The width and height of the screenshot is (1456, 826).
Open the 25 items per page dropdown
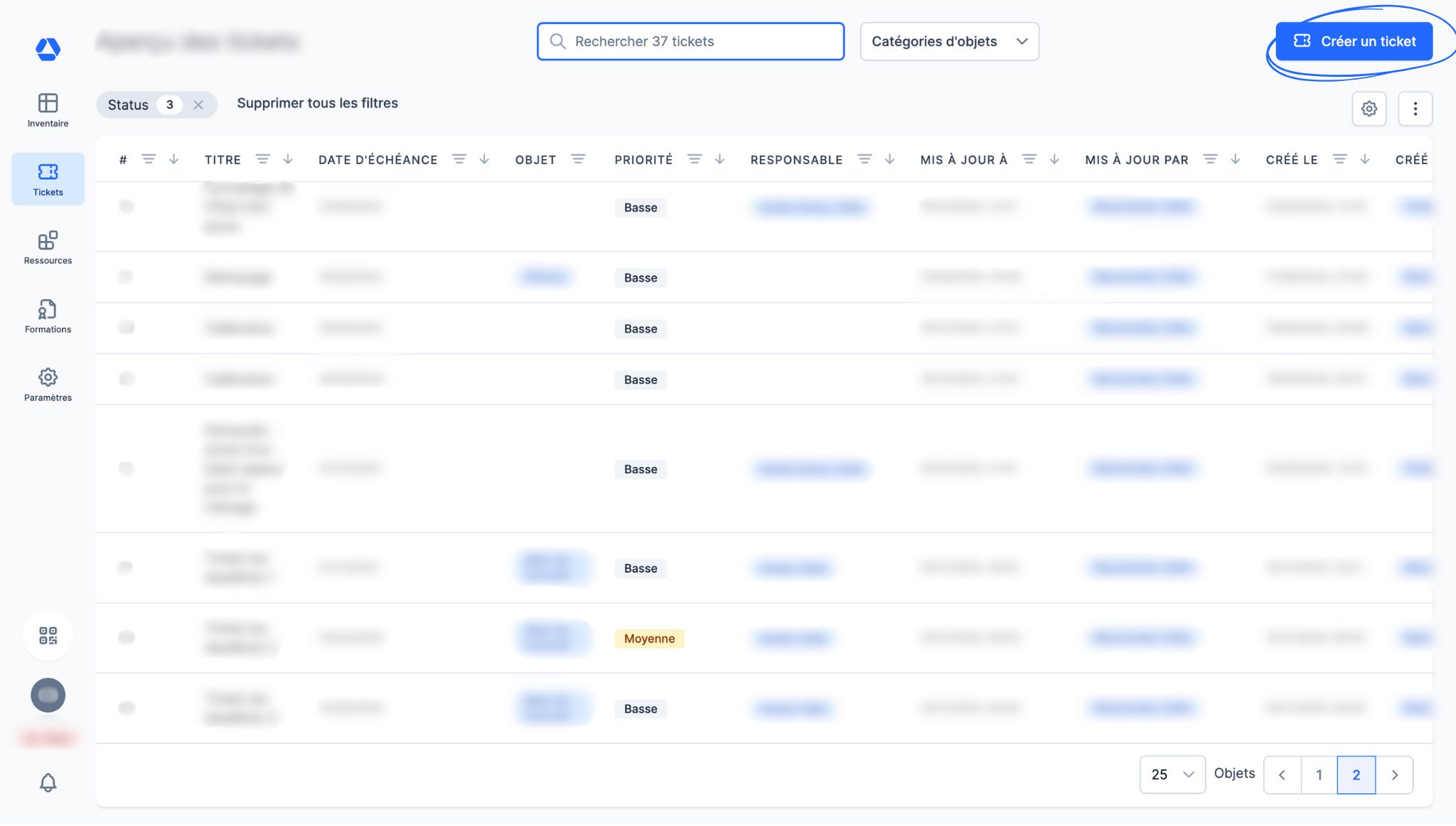coord(1172,774)
